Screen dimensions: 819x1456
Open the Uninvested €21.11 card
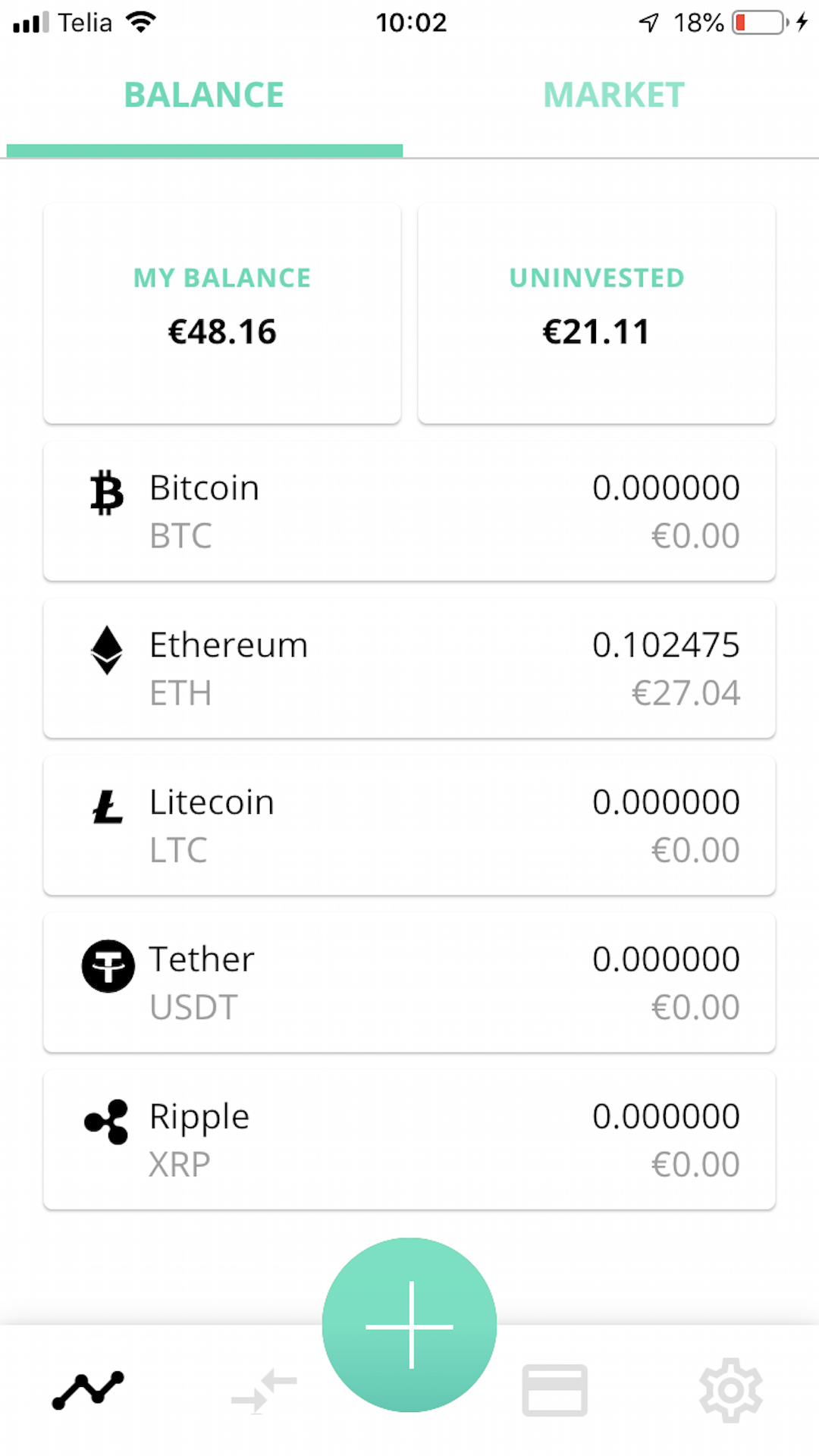tap(597, 313)
